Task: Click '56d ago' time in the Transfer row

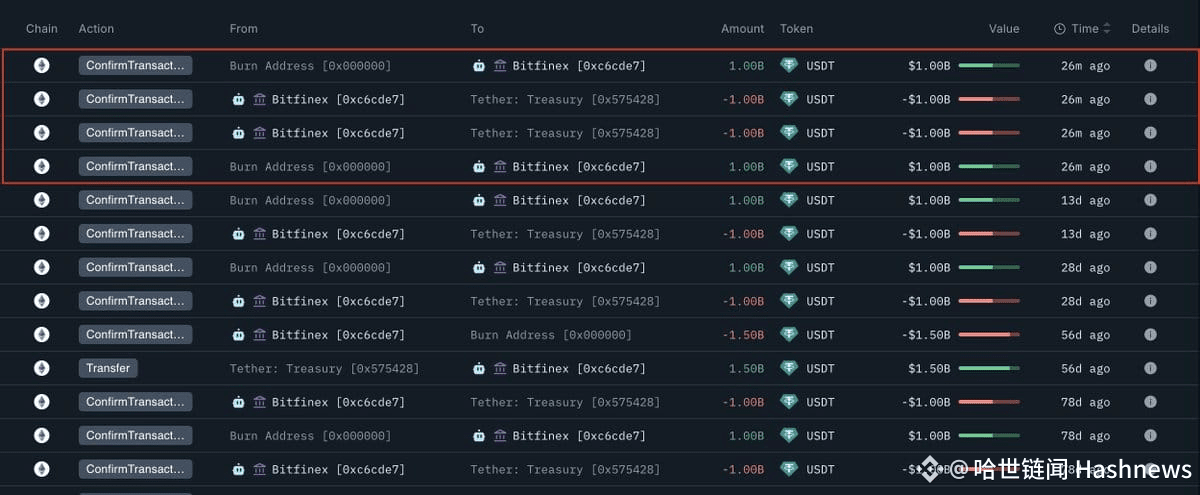Action: 1085,369
